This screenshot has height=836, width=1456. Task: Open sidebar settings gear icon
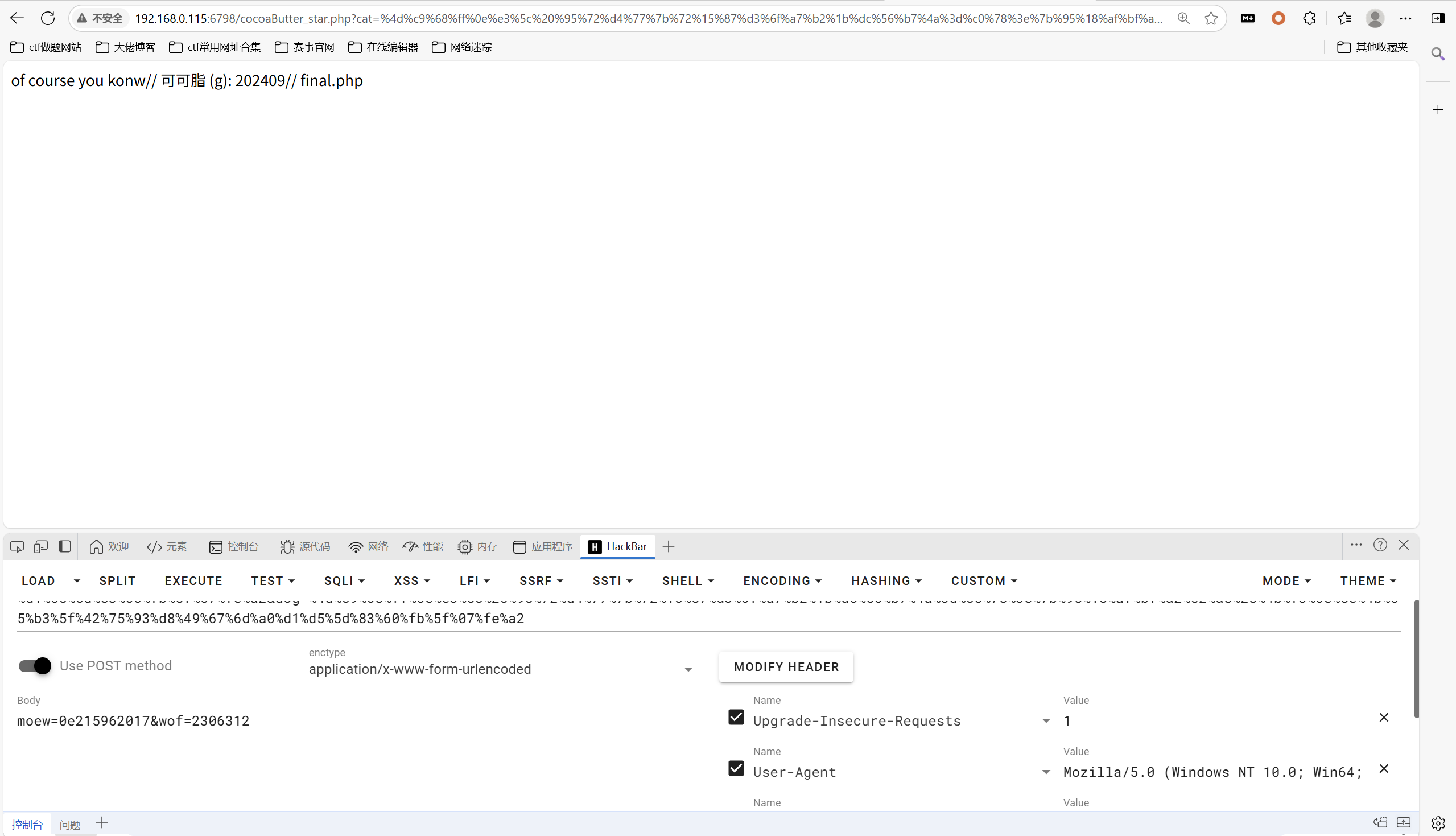click(x=1438, y=823)
